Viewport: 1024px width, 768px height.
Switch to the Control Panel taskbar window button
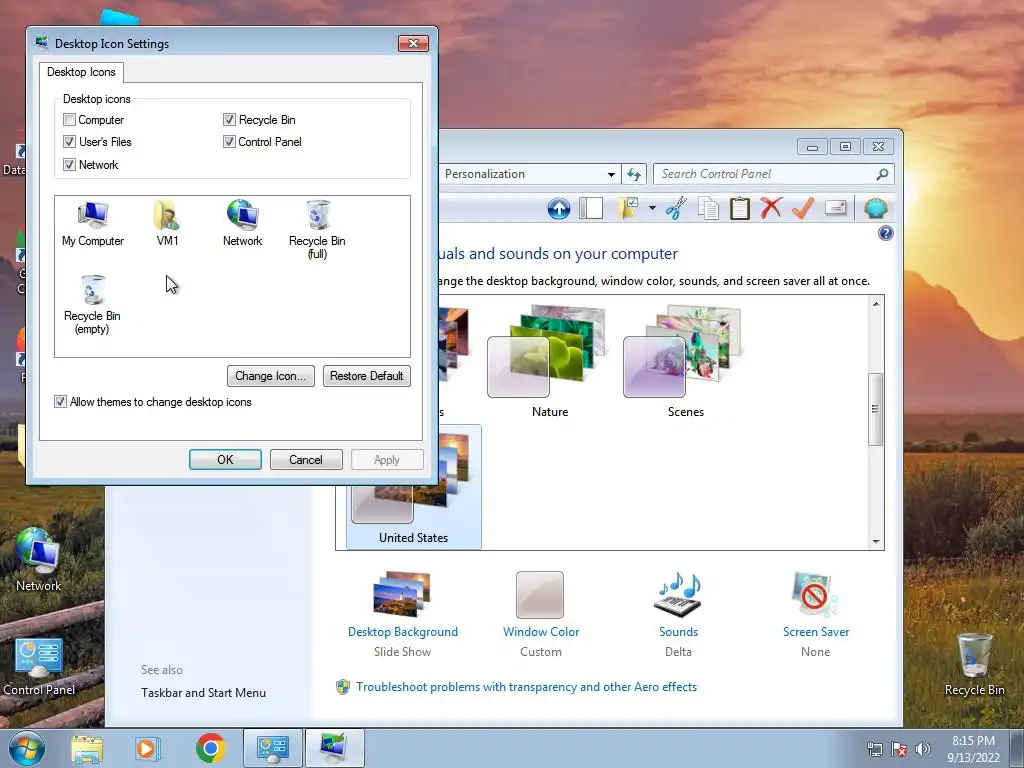click(x=272, y=748)
